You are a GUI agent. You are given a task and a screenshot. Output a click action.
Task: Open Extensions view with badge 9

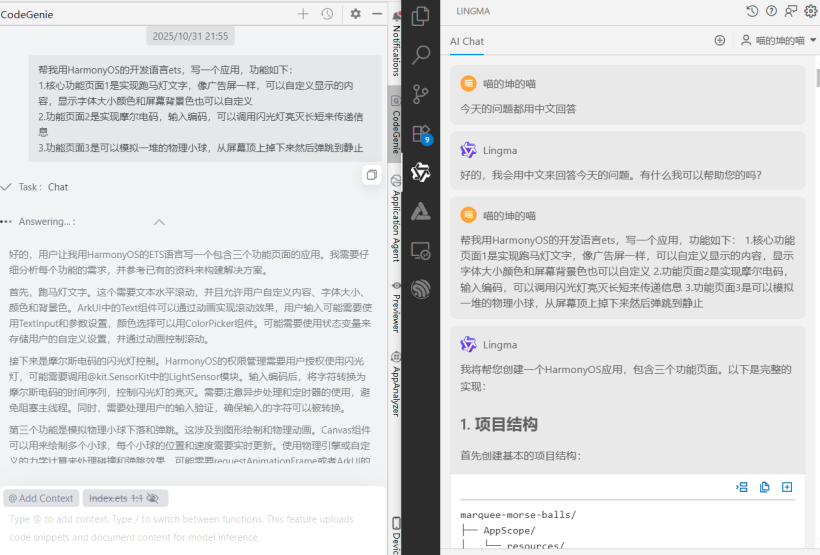421,134
